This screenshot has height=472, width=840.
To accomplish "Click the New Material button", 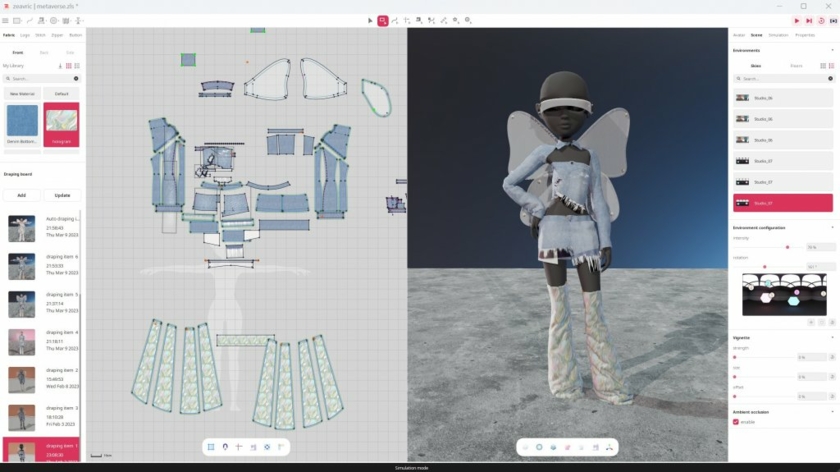I will (x=22, y=93).
